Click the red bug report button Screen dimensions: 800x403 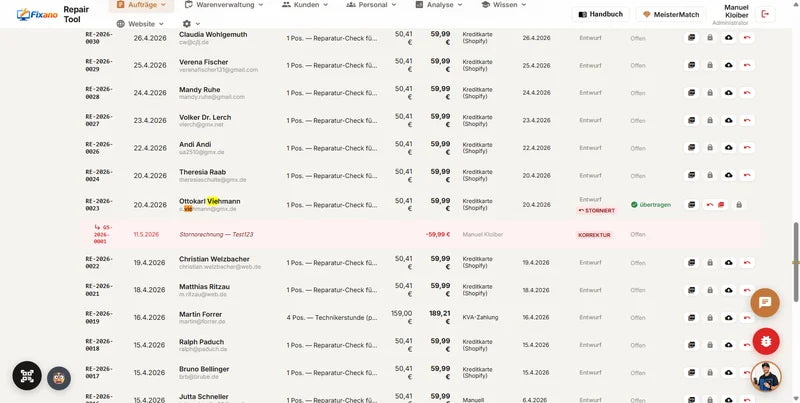click(x=766, y=341)
